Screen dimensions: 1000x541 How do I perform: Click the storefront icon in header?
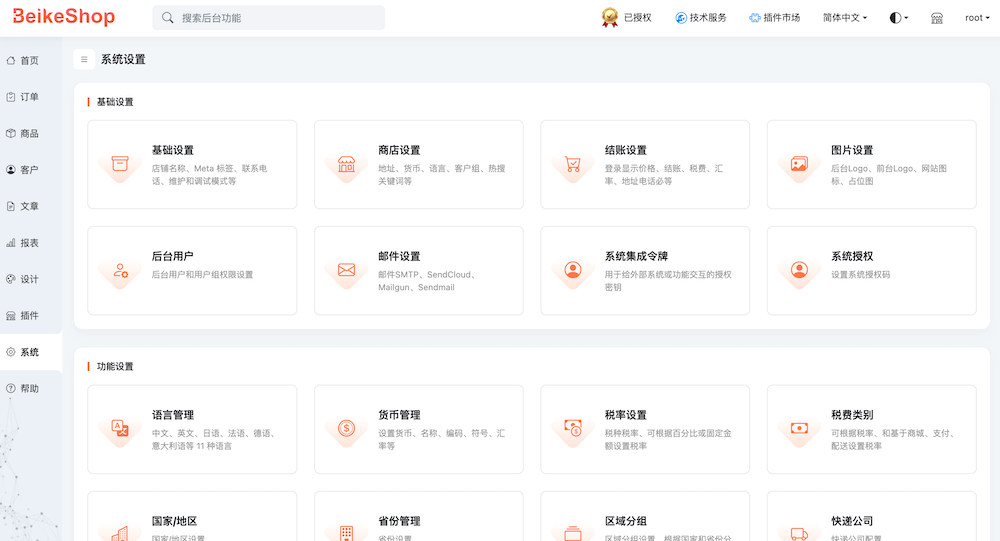[937, 18]
